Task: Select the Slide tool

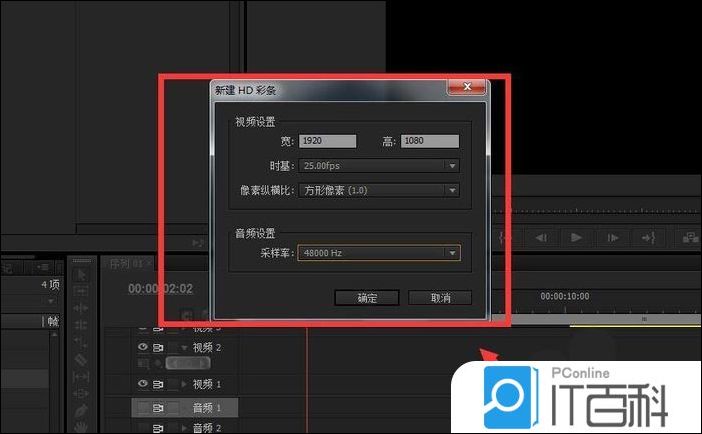Action: (x=81, y=394)
